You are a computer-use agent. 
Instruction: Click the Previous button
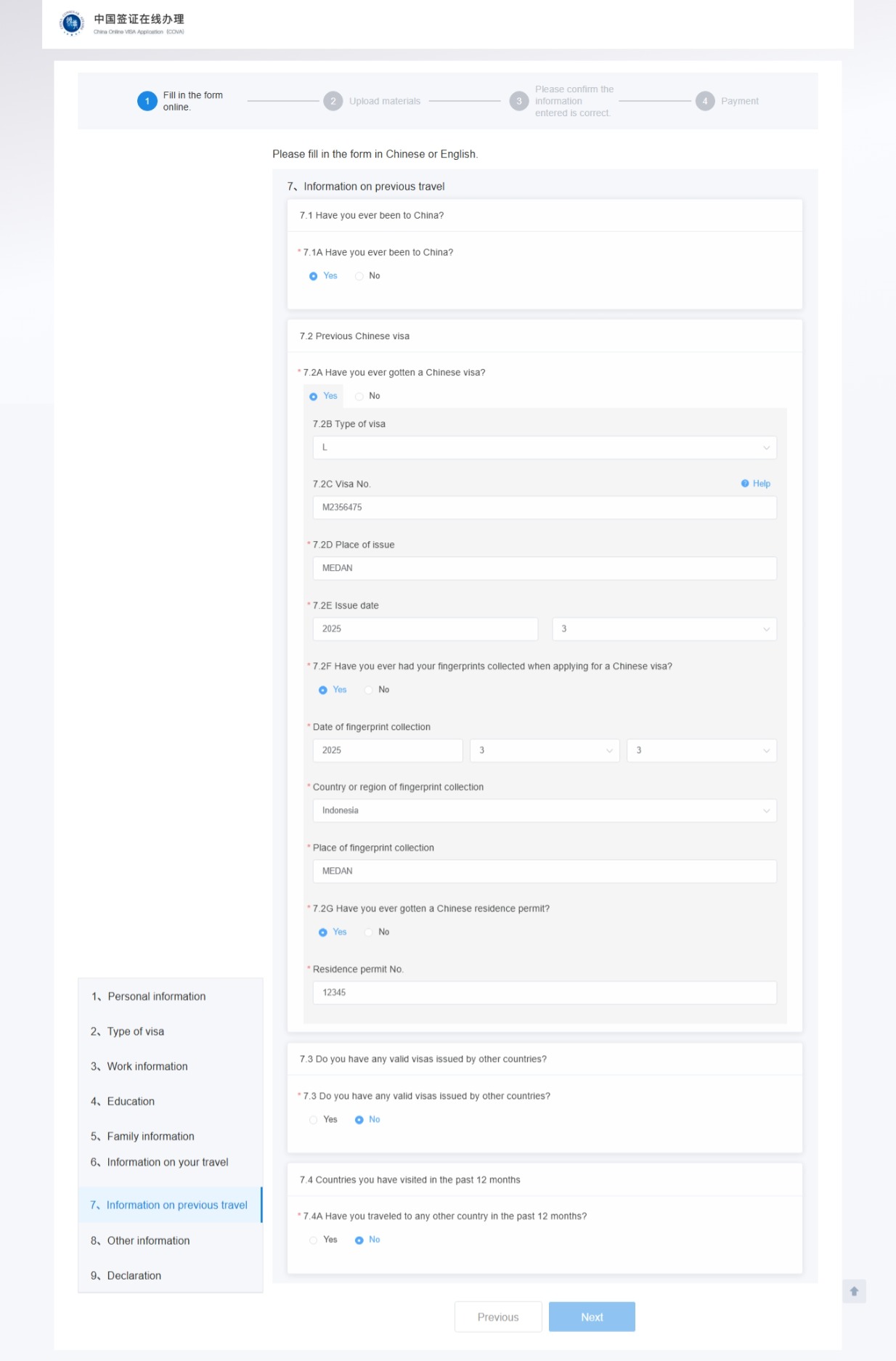tap(498, 1317)
